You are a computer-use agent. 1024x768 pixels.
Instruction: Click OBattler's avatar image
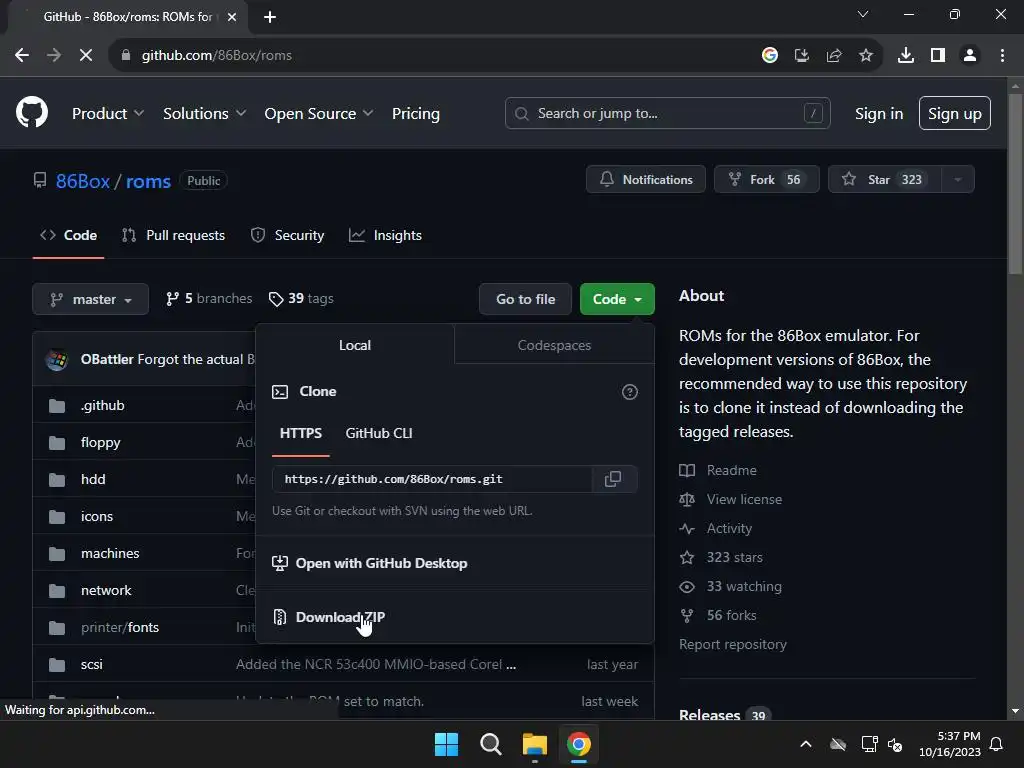(57, 359)
